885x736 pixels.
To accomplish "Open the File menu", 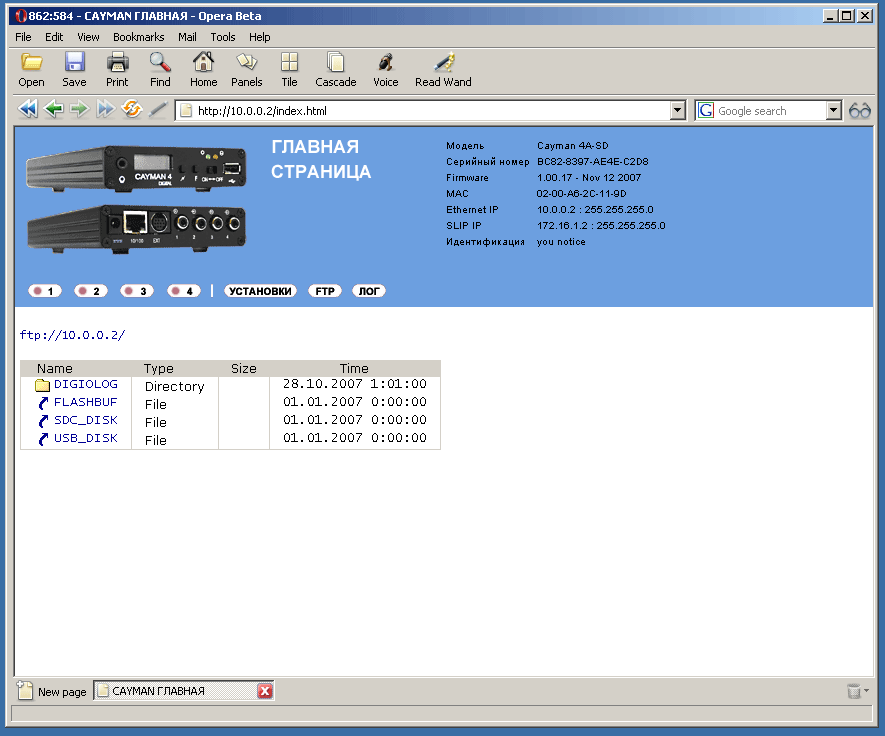I will click(23, 37).
